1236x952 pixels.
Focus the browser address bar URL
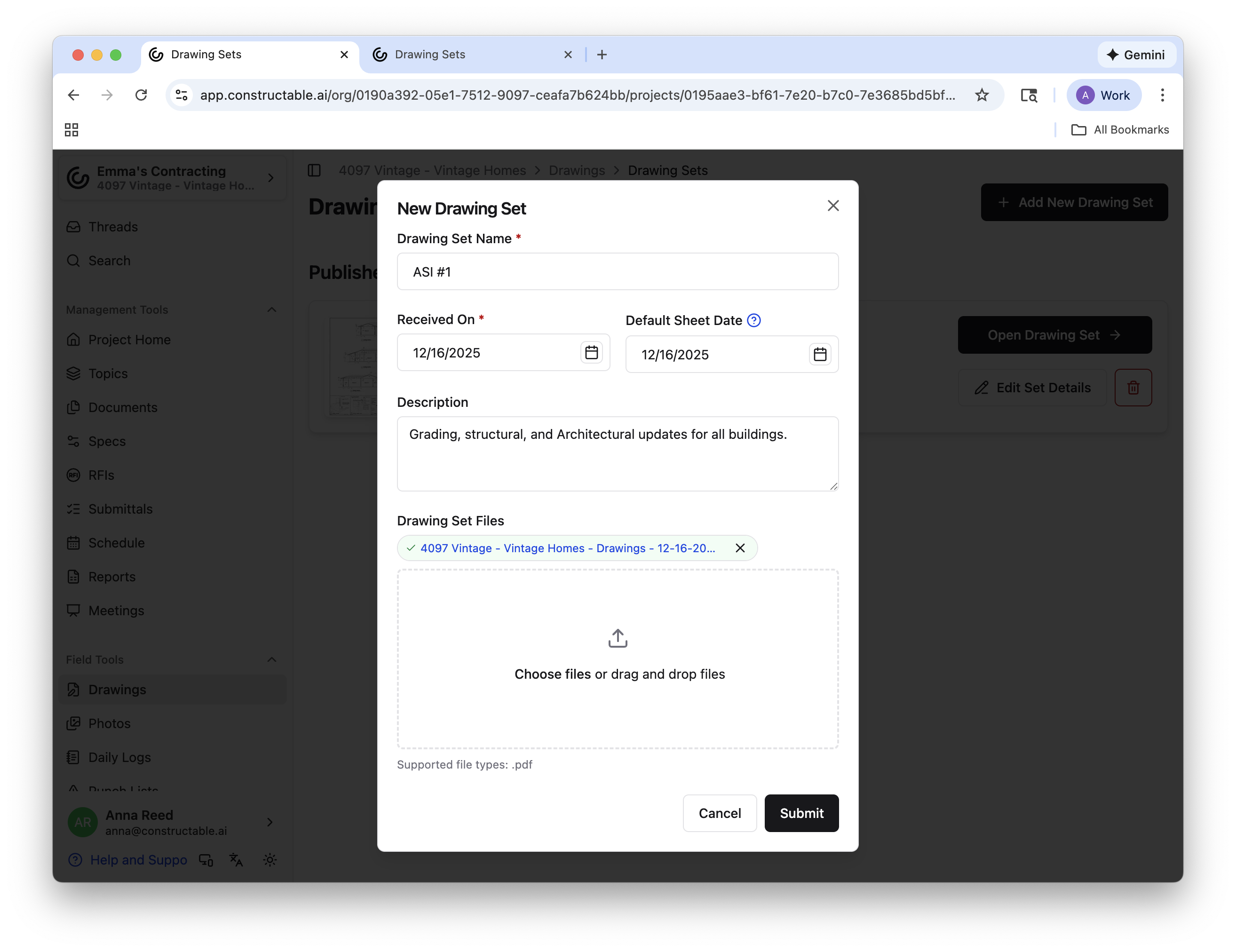coord(577,95)
